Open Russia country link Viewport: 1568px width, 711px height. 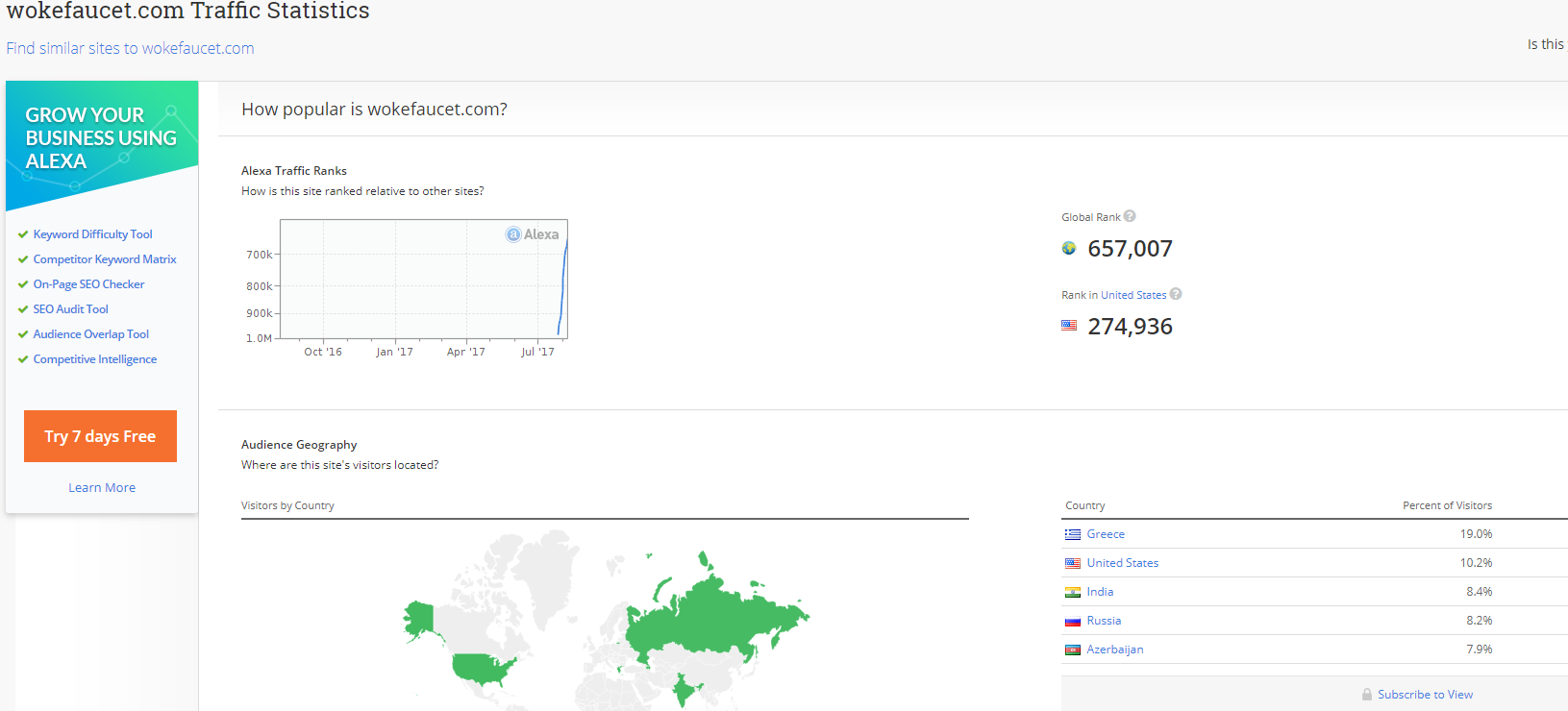point(1104,621)
